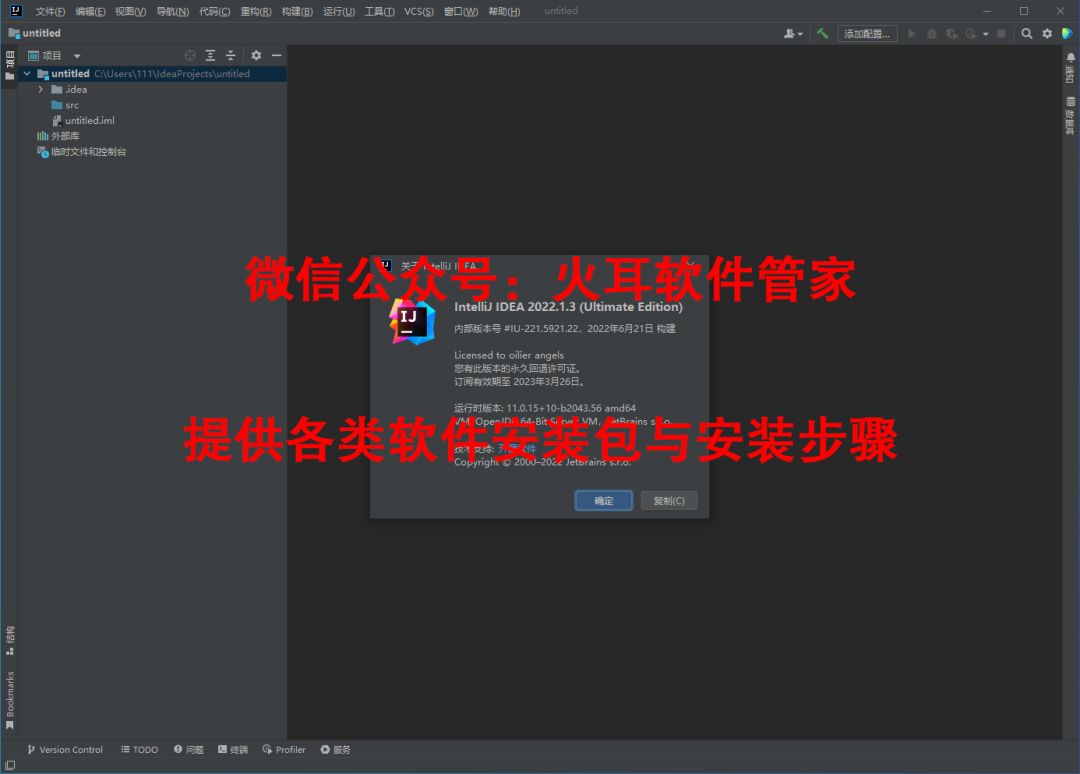1080x774 pixels.
Task: Click the 复制(C) button in the About dialog
Action: click(x=668, y=500)
